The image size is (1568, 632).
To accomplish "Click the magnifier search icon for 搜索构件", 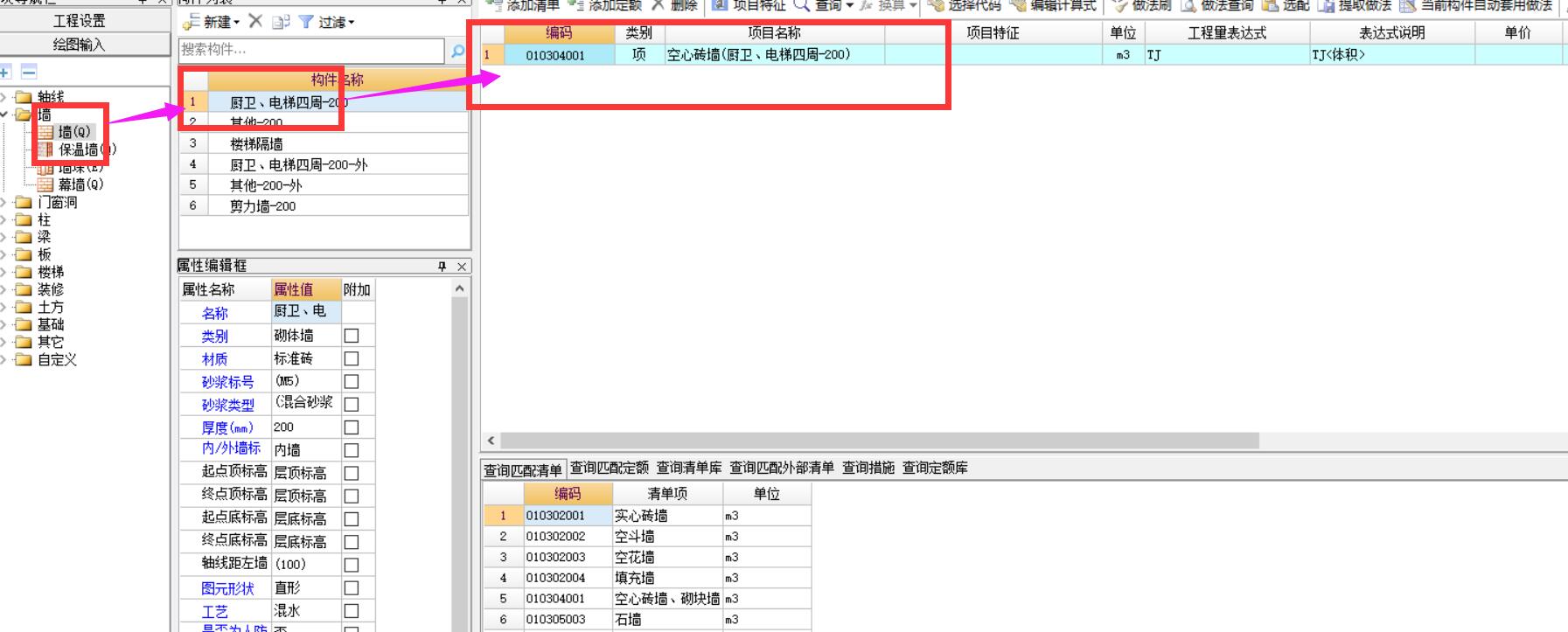I will point(457,51).
